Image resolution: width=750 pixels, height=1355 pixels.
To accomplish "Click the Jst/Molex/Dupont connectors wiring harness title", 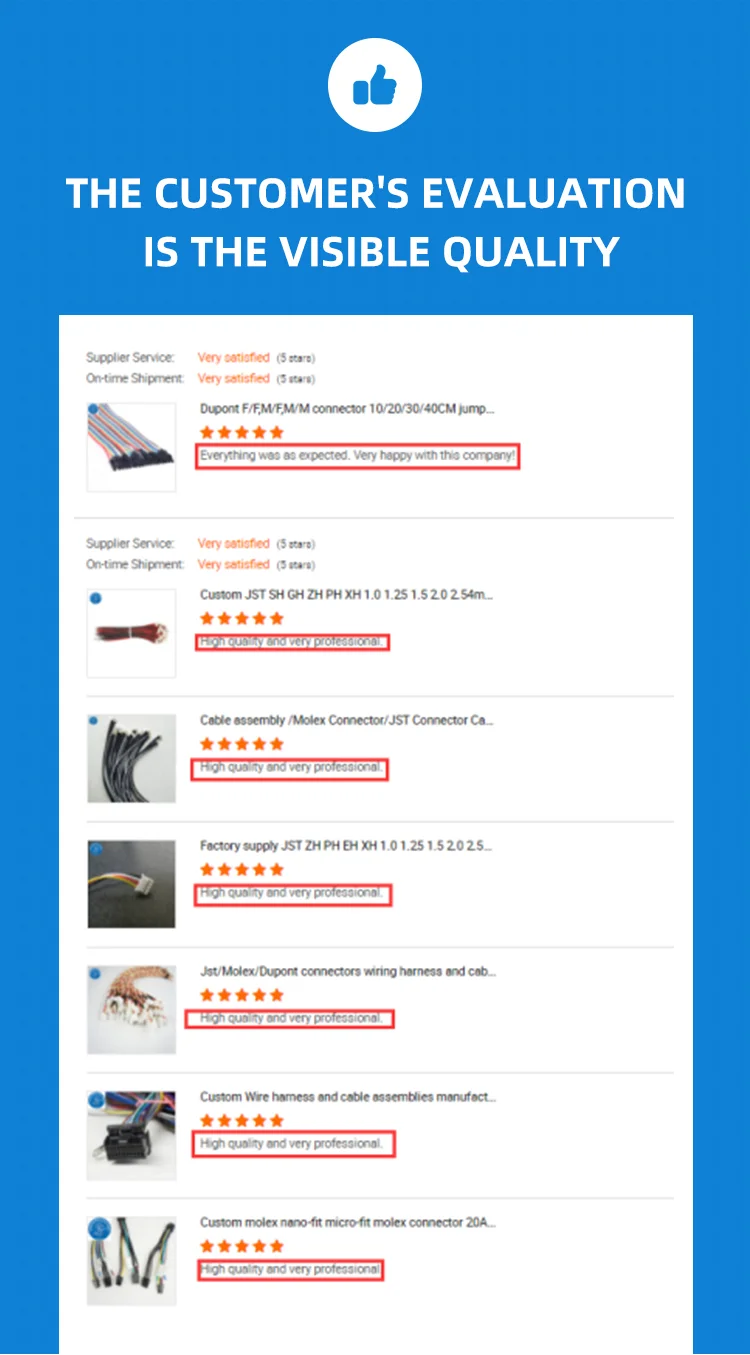I will click(348, 971).
